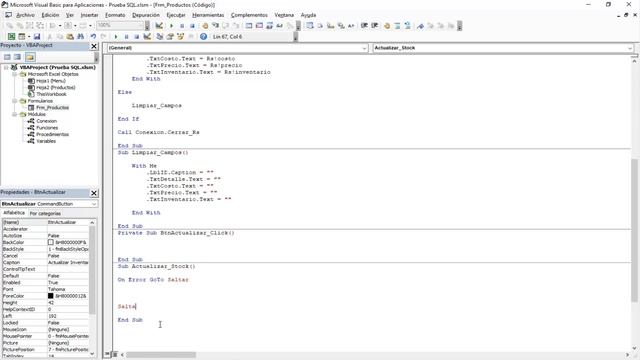The image size is (640, 360).
Task: Switch to Full Module View at bottom-left
Action: pos(115,354)
